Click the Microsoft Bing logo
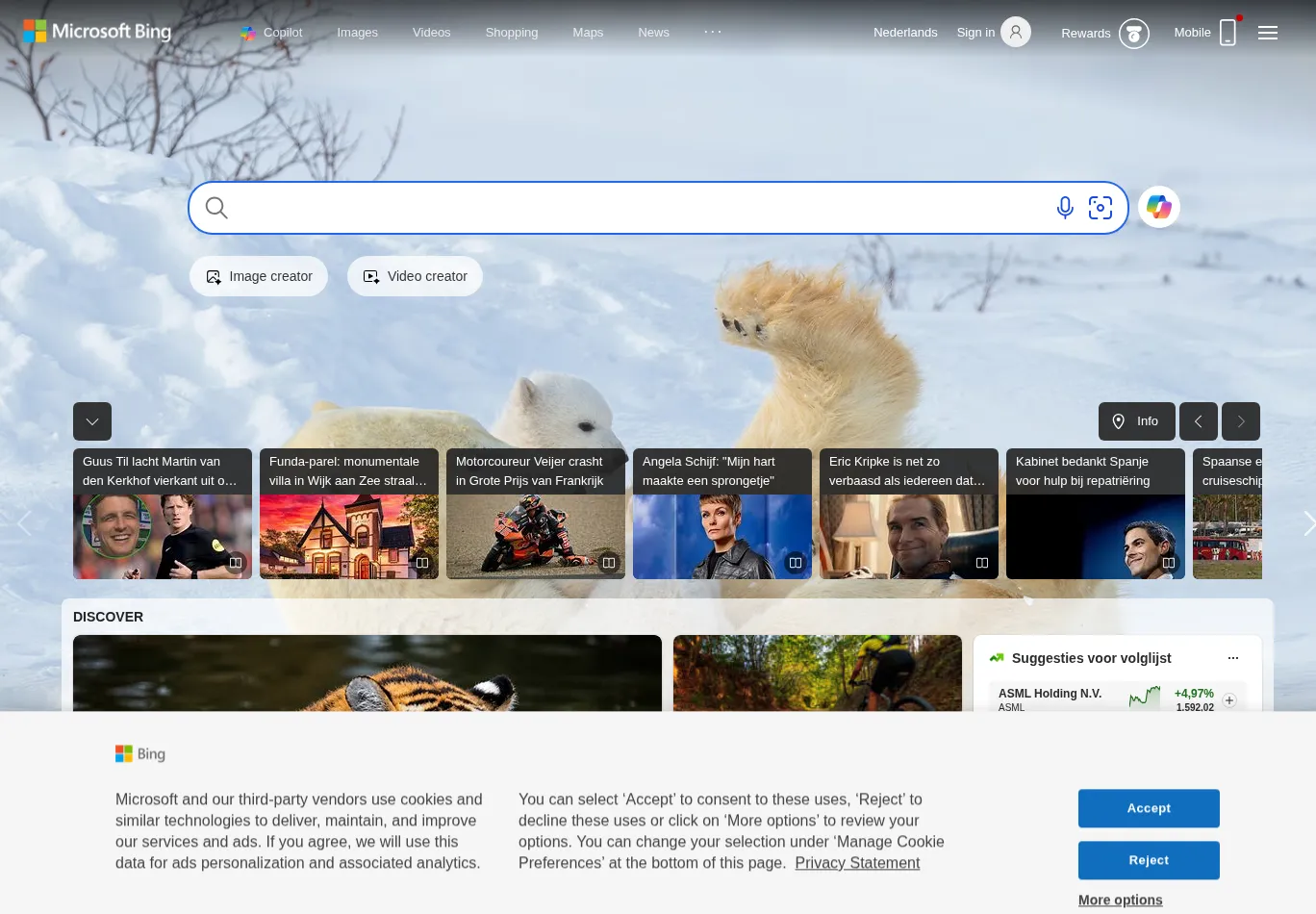This screenshot has height=914, width=1316. [97, 32]
